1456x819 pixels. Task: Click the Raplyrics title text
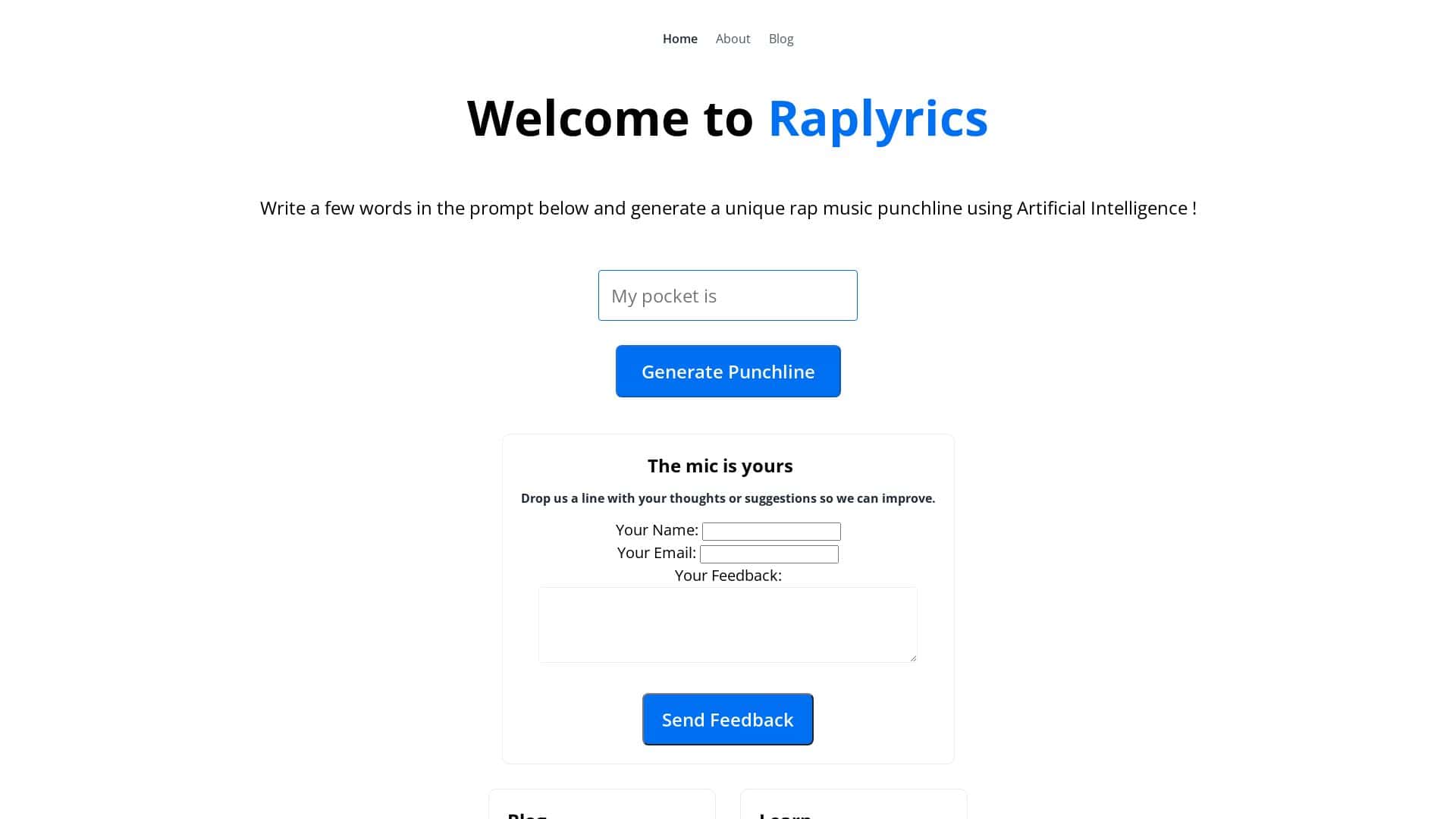(x=877, y=119)
